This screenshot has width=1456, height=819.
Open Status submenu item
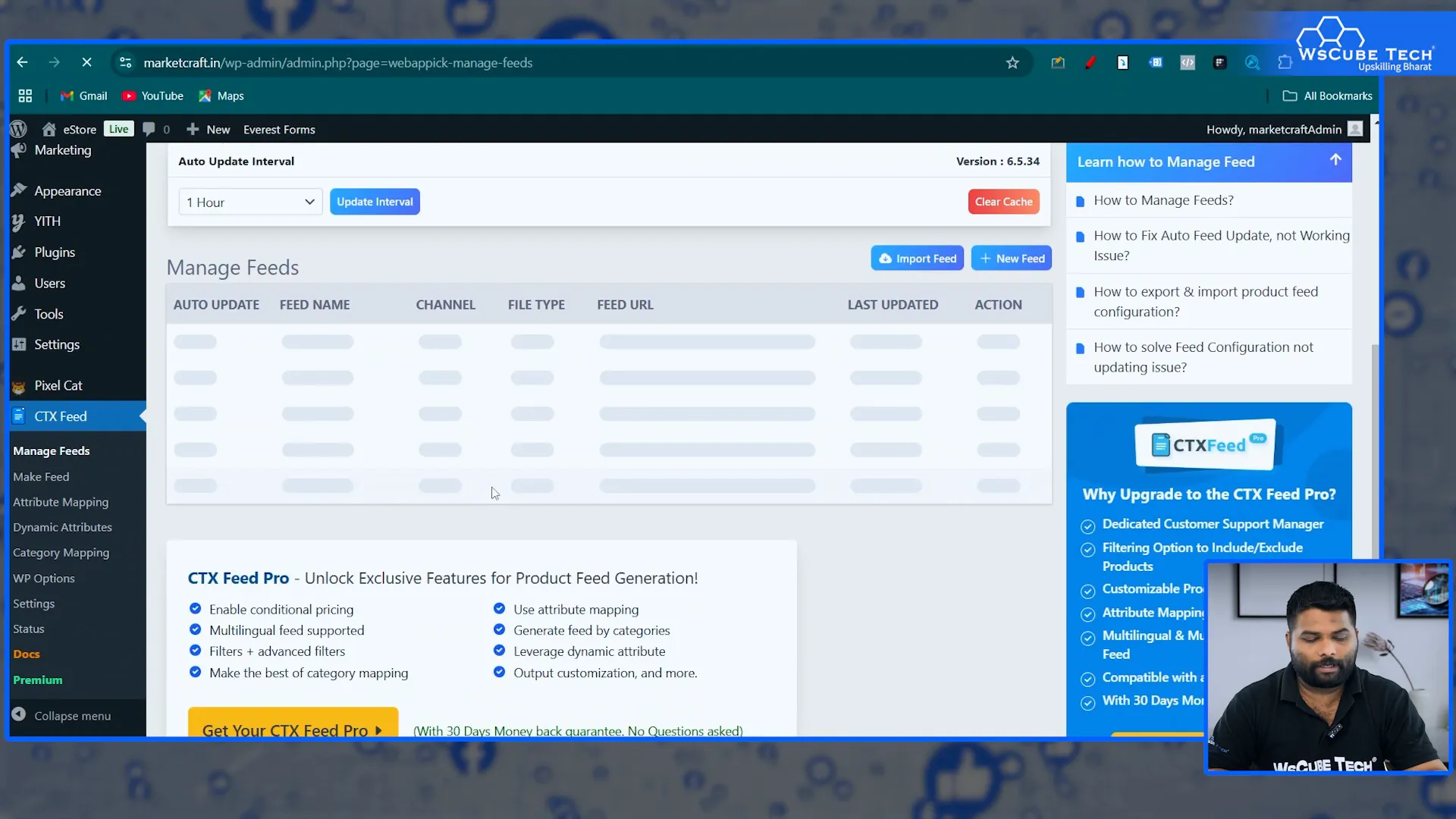(x=29, y=629)
